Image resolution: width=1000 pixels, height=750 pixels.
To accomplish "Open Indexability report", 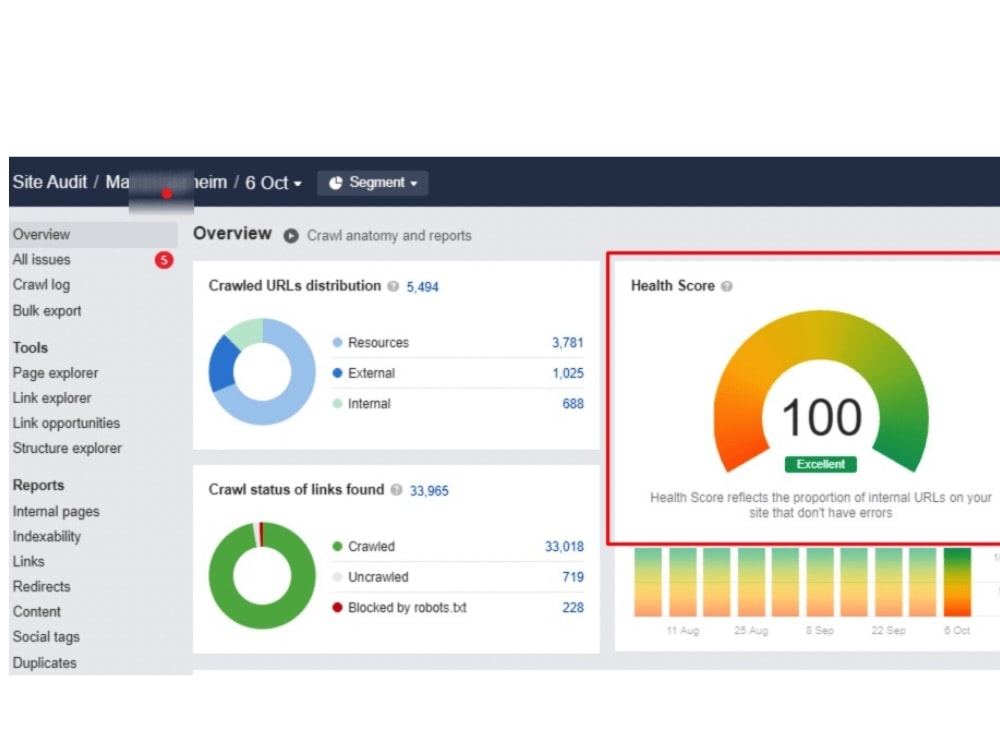I will [x=47, y=536].
